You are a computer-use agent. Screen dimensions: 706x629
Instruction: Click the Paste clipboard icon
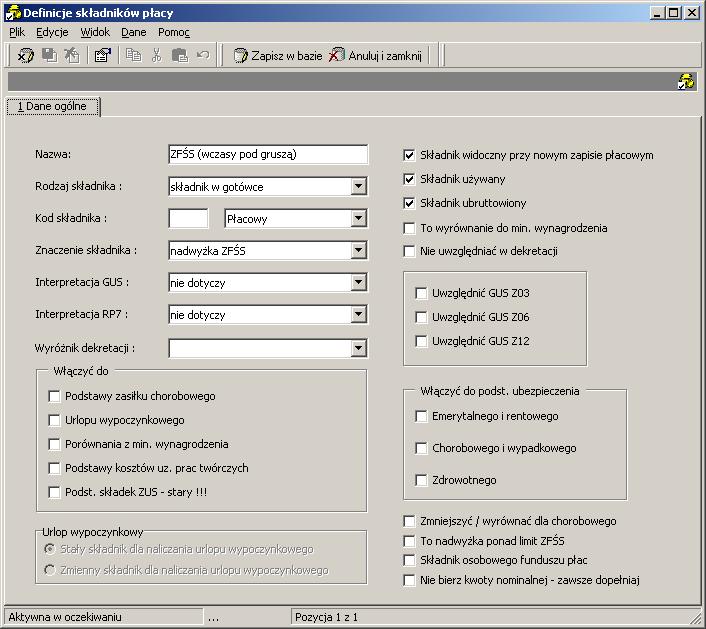click(180, 55)
